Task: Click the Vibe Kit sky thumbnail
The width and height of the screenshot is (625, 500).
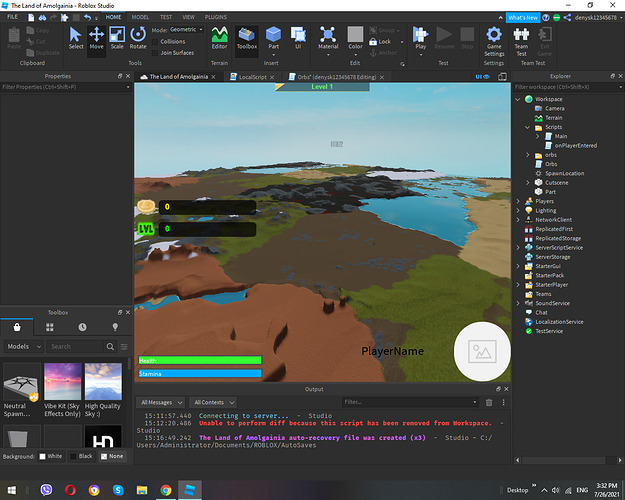Action: coord(62,381)
